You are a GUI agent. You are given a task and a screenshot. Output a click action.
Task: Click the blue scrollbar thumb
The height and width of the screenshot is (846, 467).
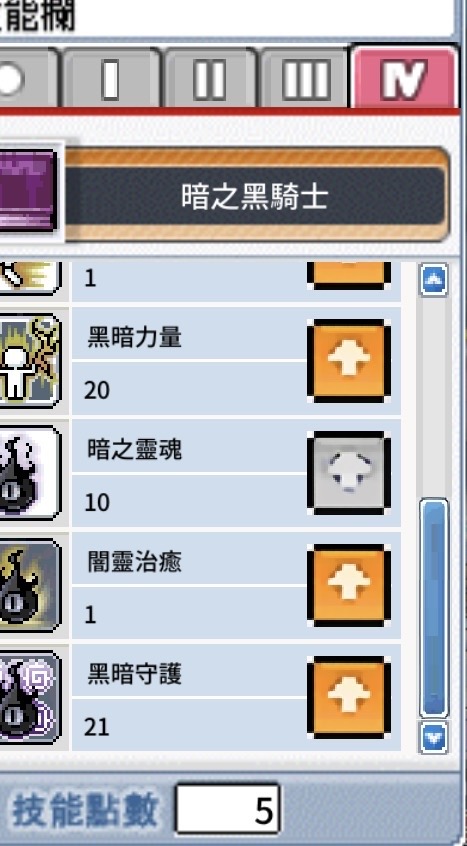pyautogui.click(x=434, y=609)
